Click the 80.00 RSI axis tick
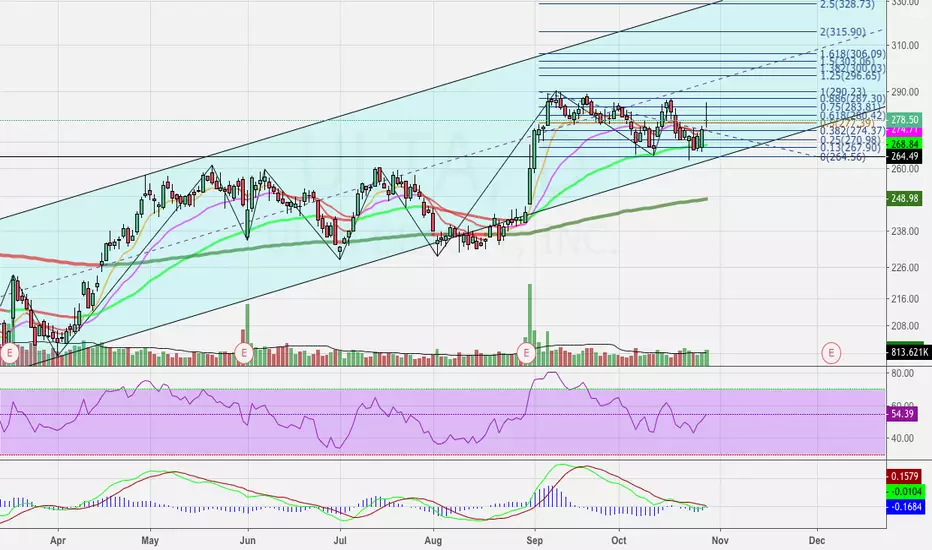Screen dimensions: 932x550 (x=903, y=373)
